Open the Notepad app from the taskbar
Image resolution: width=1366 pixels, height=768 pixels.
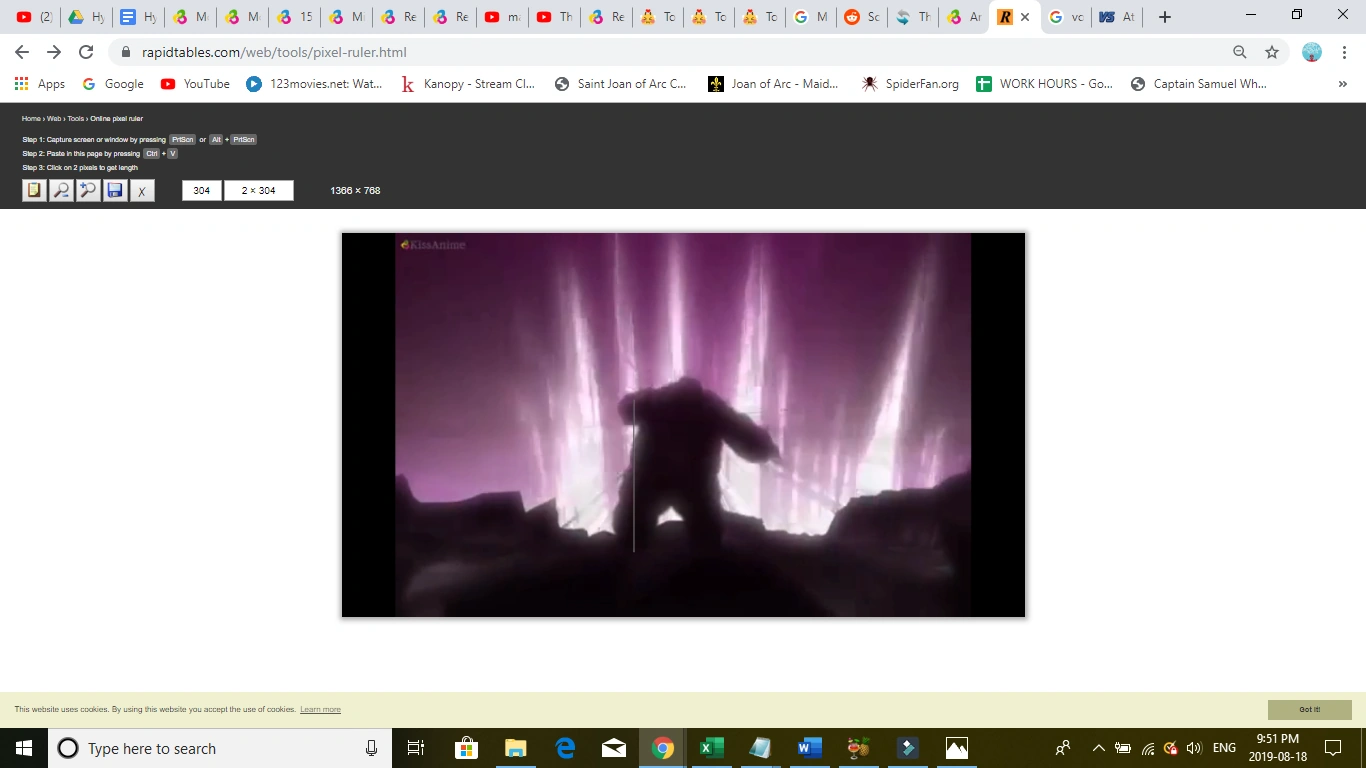coord(760,748)
